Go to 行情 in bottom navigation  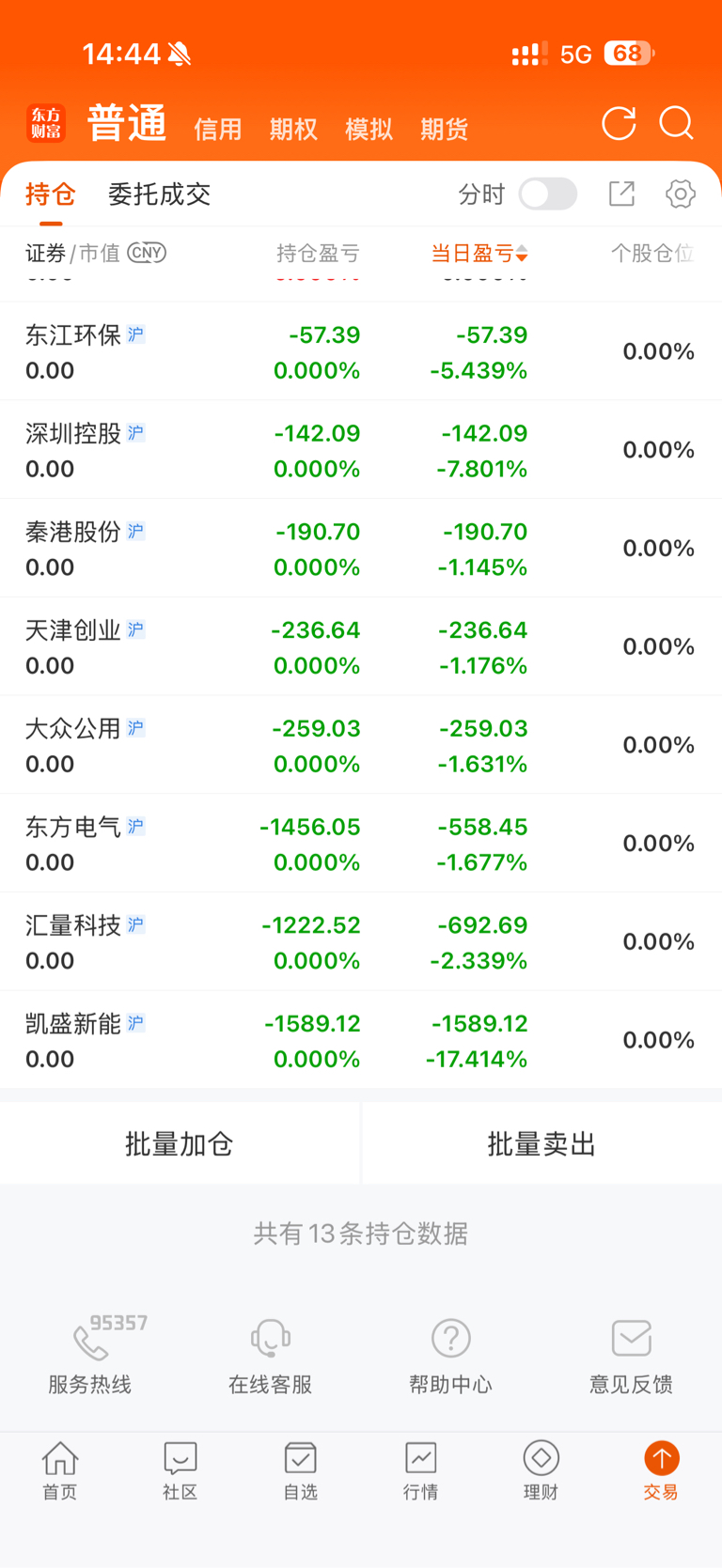pos(420,1470)
